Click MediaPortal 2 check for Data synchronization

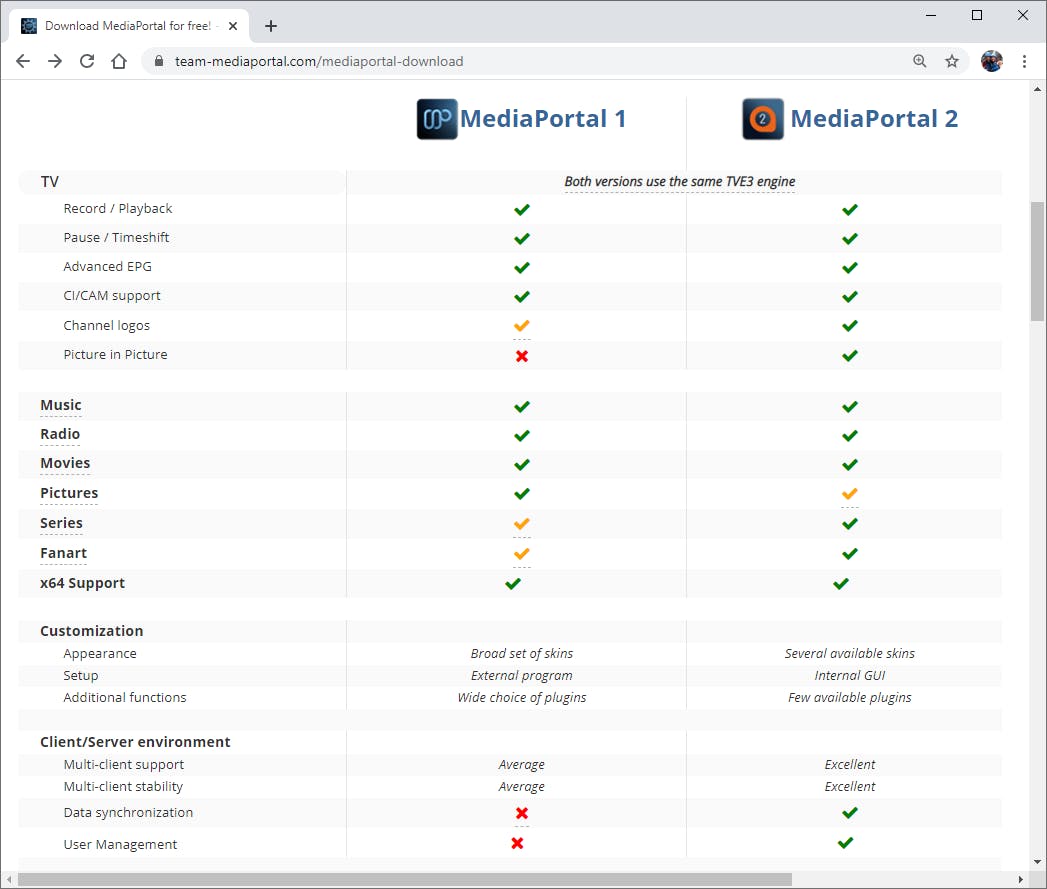click(849, 813)
